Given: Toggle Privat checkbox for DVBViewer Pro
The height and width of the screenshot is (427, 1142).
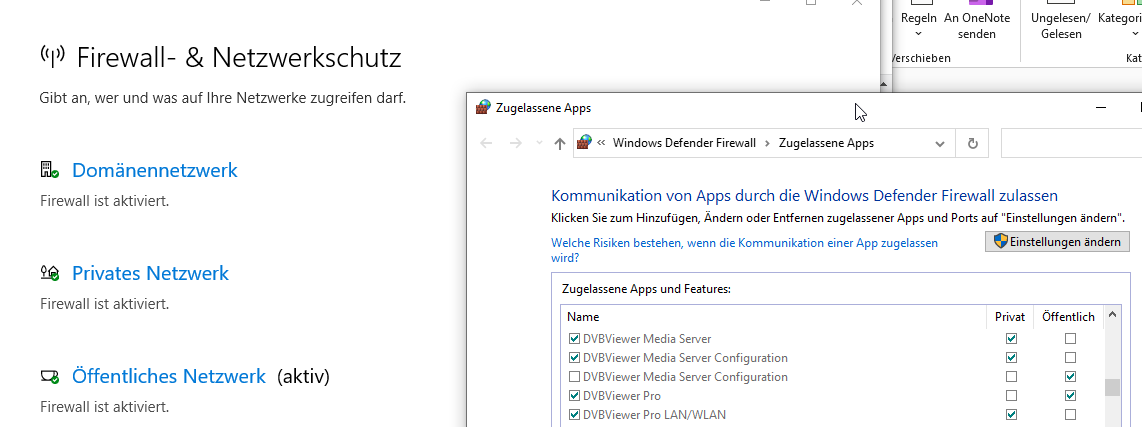Looking at the screenshot, I should [1011, 396].
